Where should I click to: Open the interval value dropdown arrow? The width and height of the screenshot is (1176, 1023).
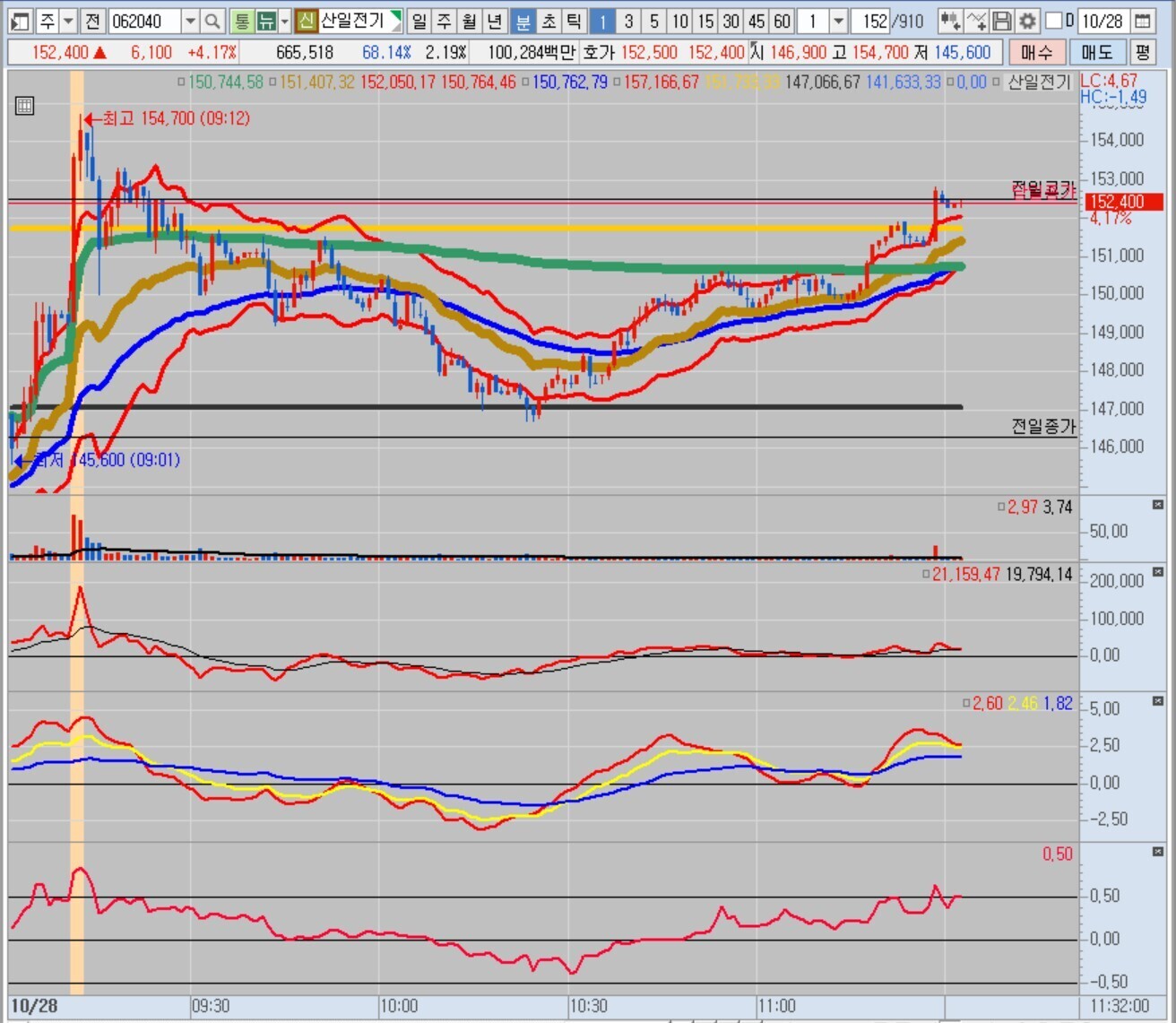(838, 21)
